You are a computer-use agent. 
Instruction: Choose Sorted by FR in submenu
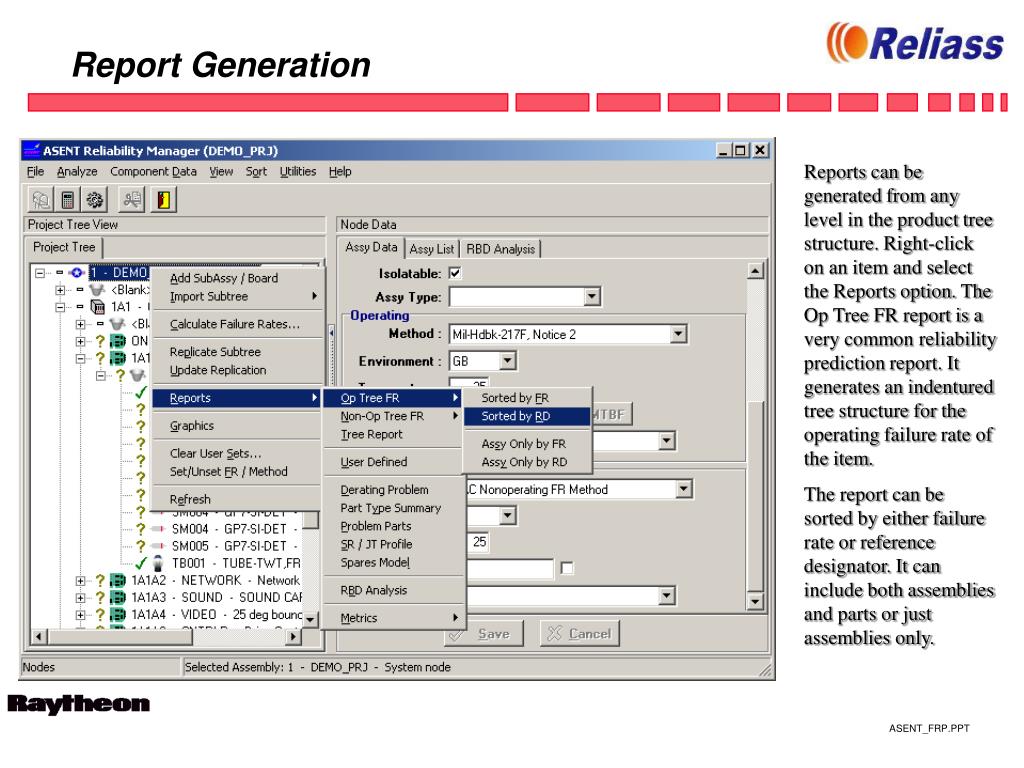(x=528, y=398)
